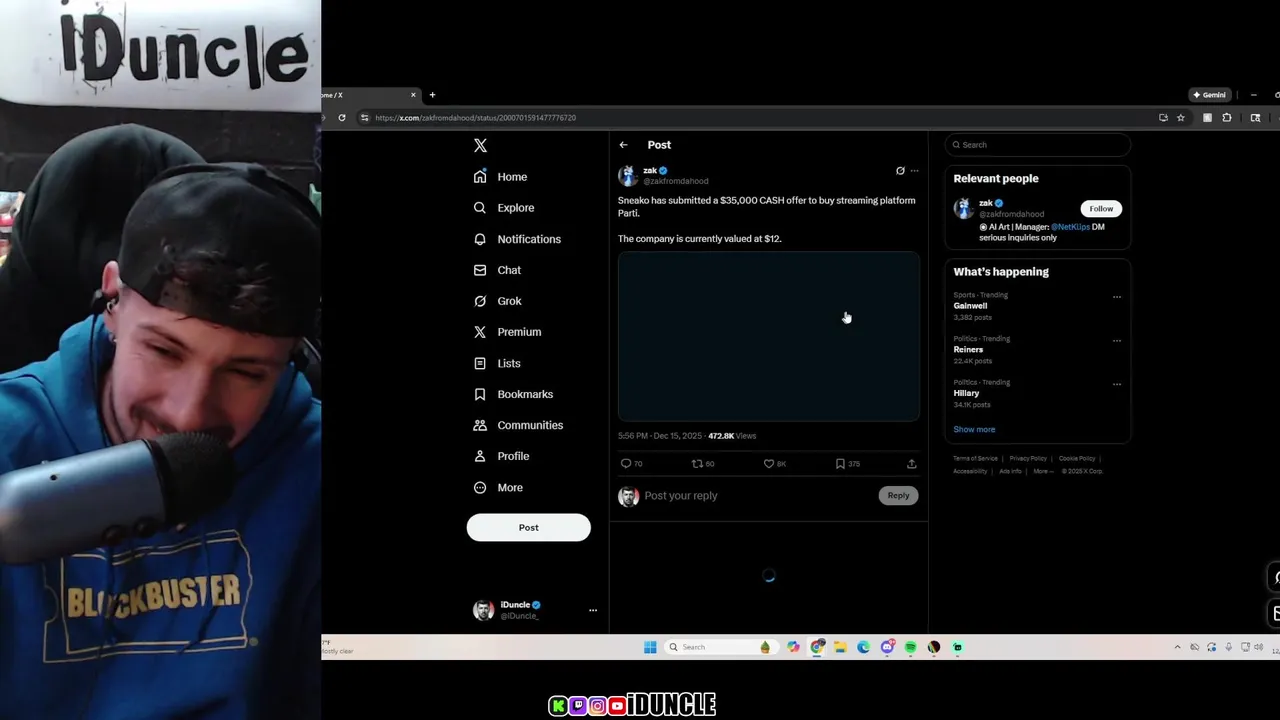The image size is (1280, 720).
Task: Click the share upload icon on the post
Action: click(x=911, y=464)
